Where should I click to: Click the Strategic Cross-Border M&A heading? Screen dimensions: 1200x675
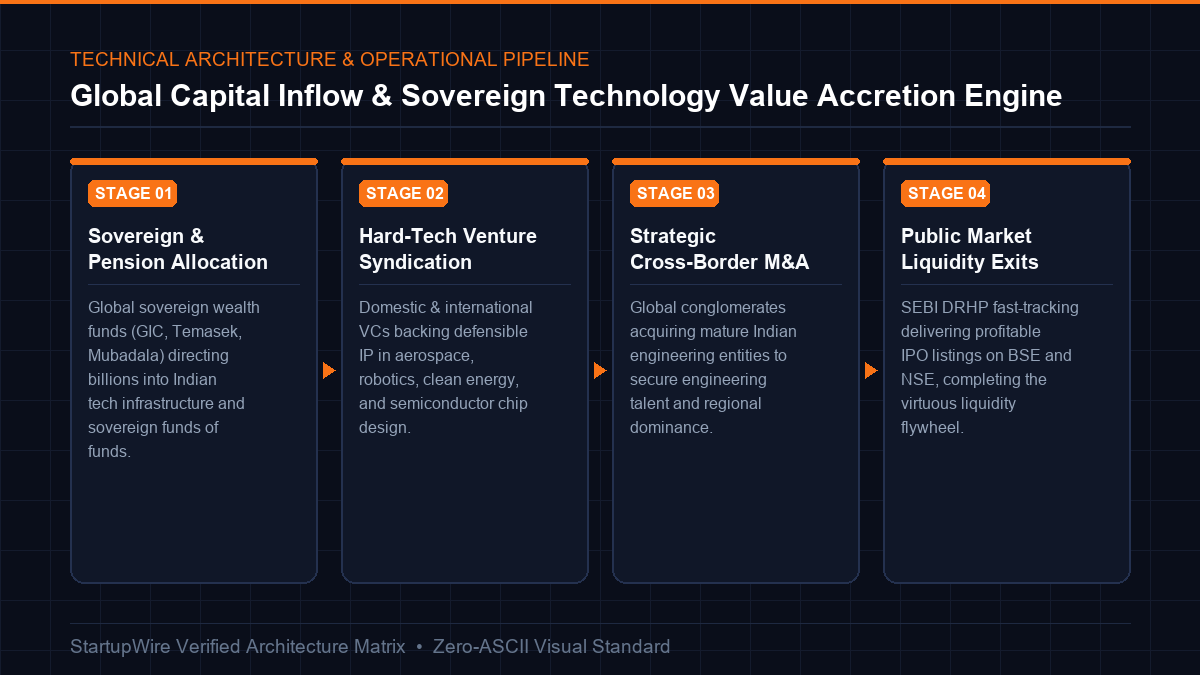click(x=720, y=249)
